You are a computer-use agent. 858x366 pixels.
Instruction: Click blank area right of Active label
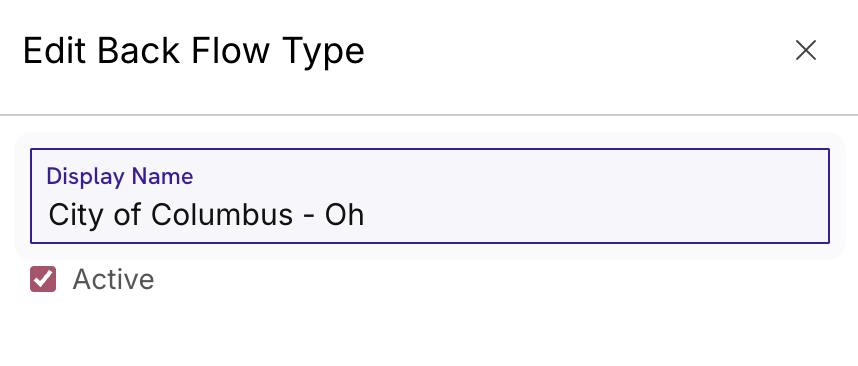[x=492, y=279]
